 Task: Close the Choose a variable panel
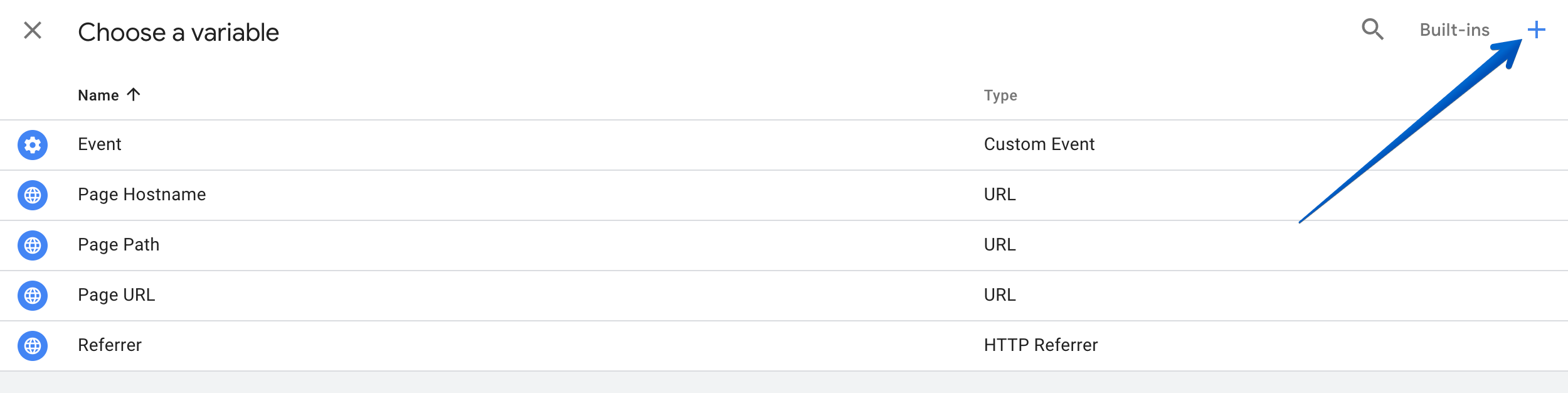click(33, 30)
